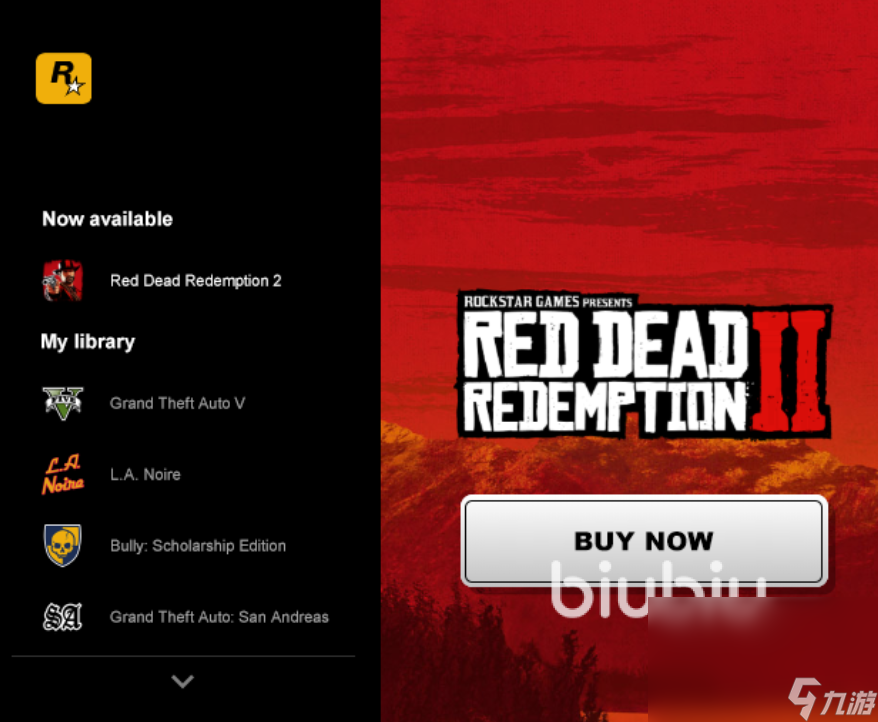
Task: Select the Red Dead Redemption 2 thumbnail icon
Action: (63, 281)
